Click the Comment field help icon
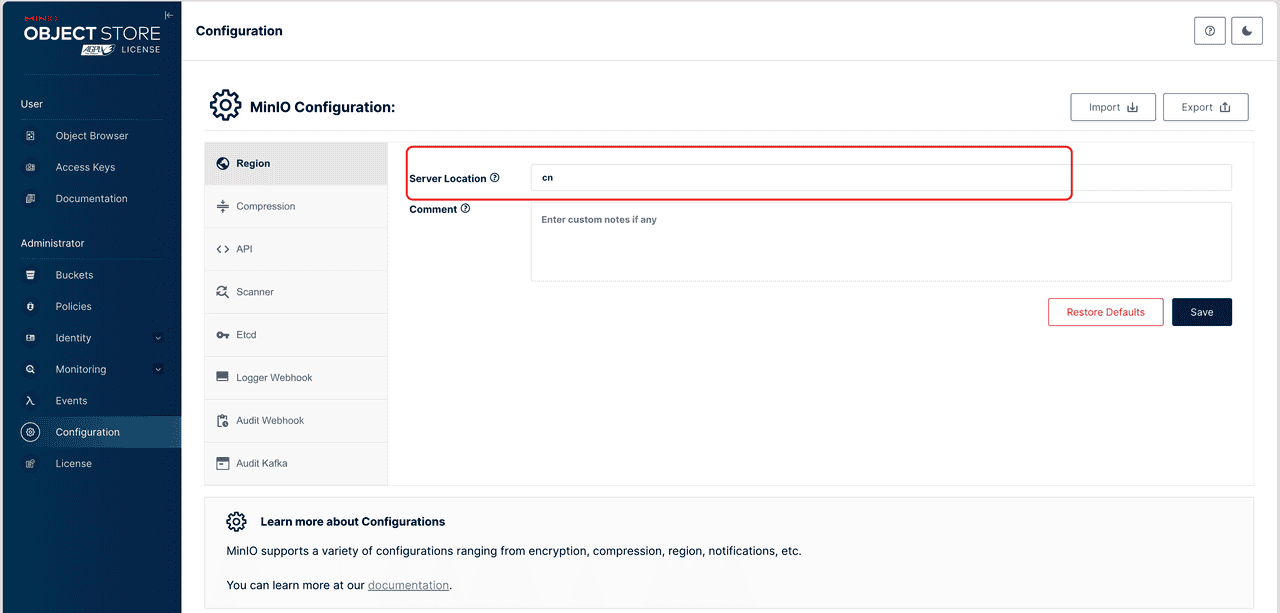1280x613 pixels. (465, 209)
